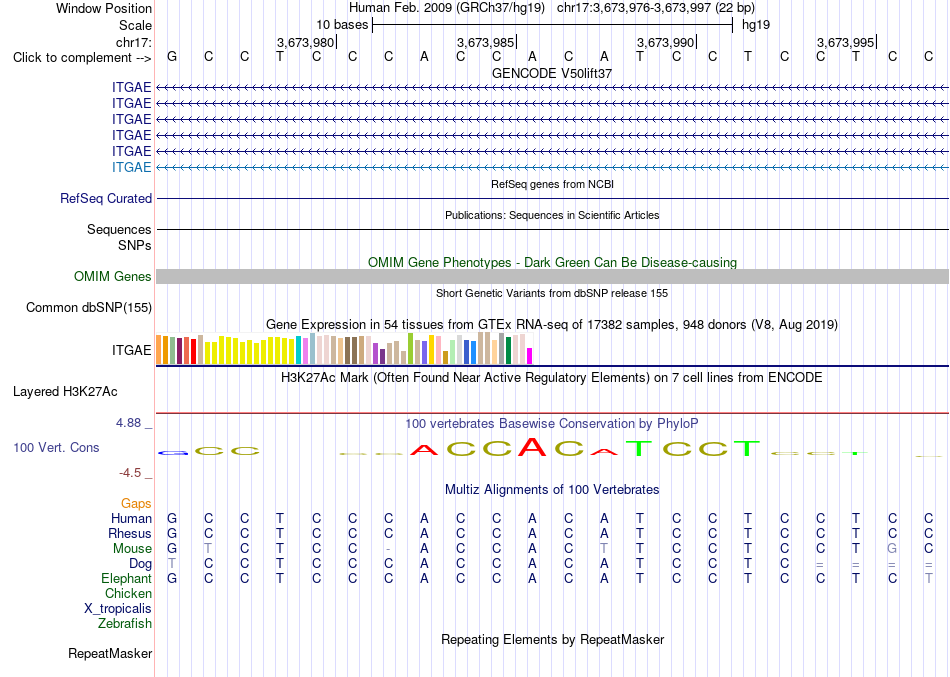Click the bright red GTEx tissue bar
The width and height of the screenshot is (950, 677).
click(193, 352)
